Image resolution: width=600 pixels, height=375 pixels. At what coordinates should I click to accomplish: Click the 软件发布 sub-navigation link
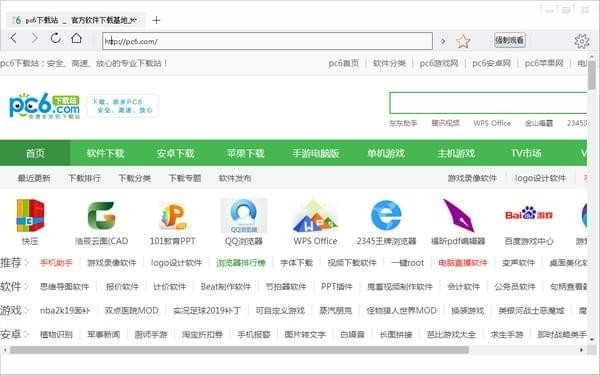[x=235, y=178]
